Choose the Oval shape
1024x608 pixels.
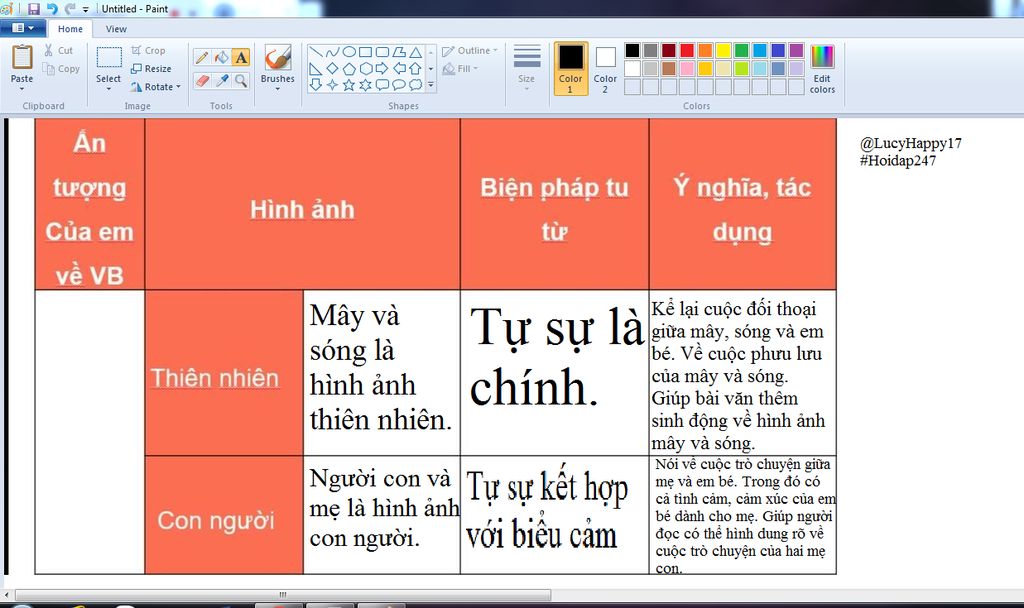click(349, 52)
